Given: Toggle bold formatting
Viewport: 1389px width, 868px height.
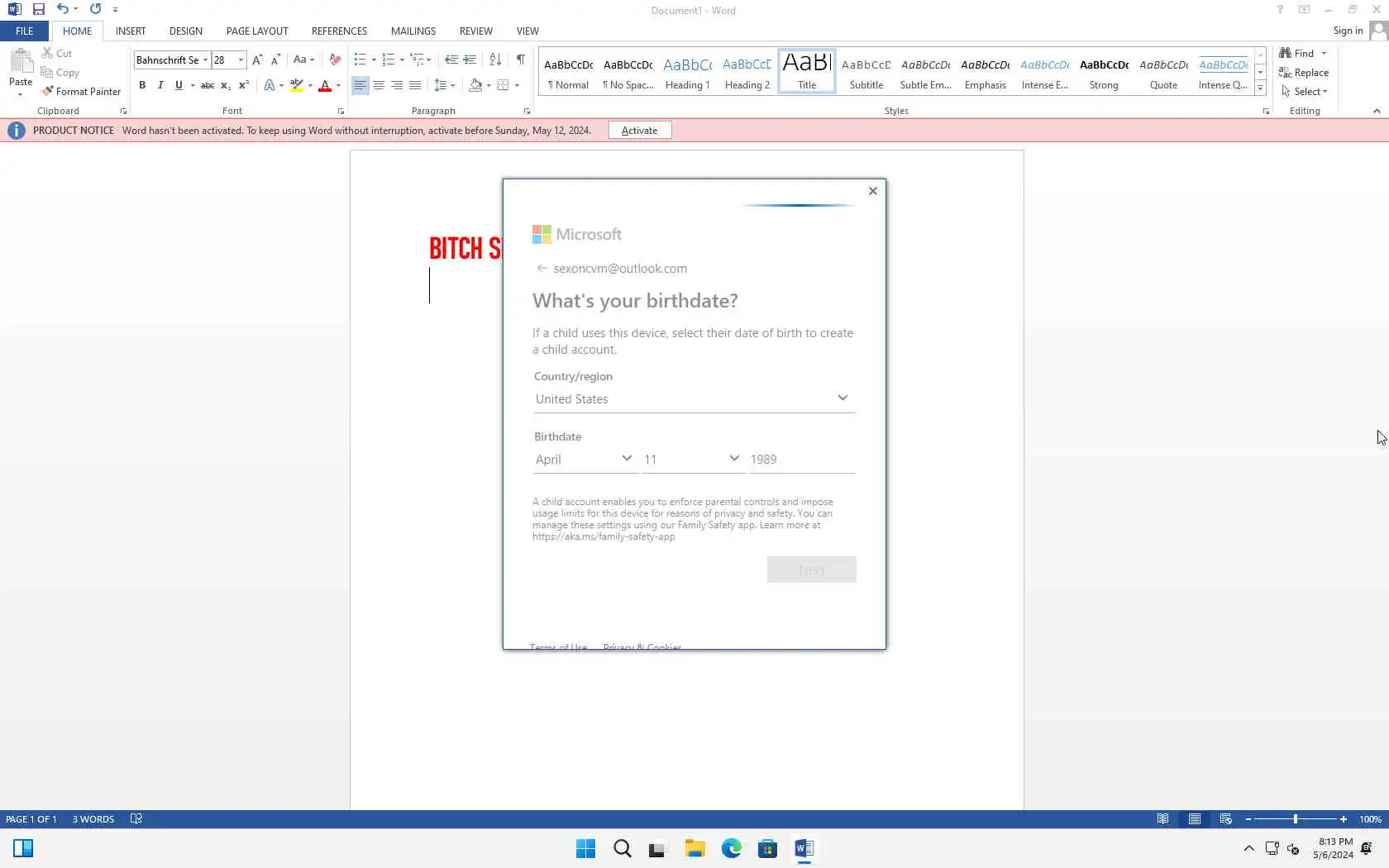Looking at the screenshot, I should (142, 85).
